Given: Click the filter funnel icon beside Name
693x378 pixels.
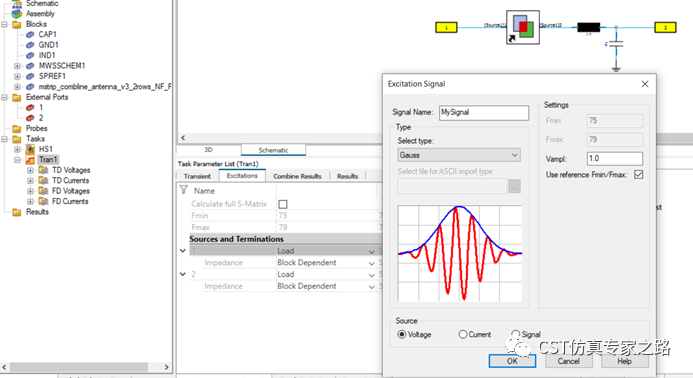Looking at the screenshot, I should pyautogui.click(x=184, y=190).
